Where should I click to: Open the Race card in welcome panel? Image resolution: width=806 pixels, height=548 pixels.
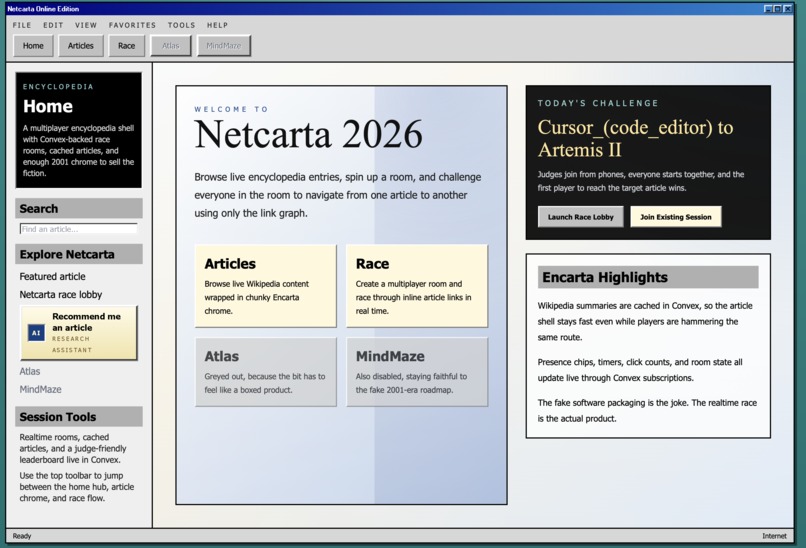point(417,286)
